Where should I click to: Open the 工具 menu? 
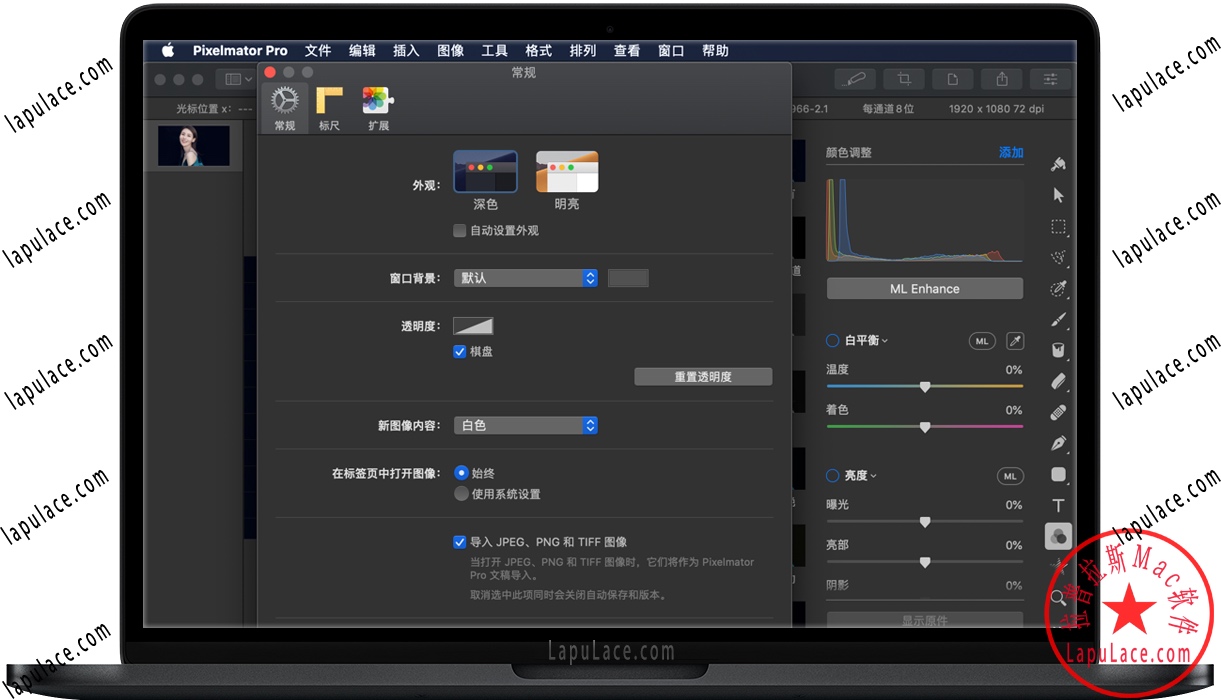point(494,50)
